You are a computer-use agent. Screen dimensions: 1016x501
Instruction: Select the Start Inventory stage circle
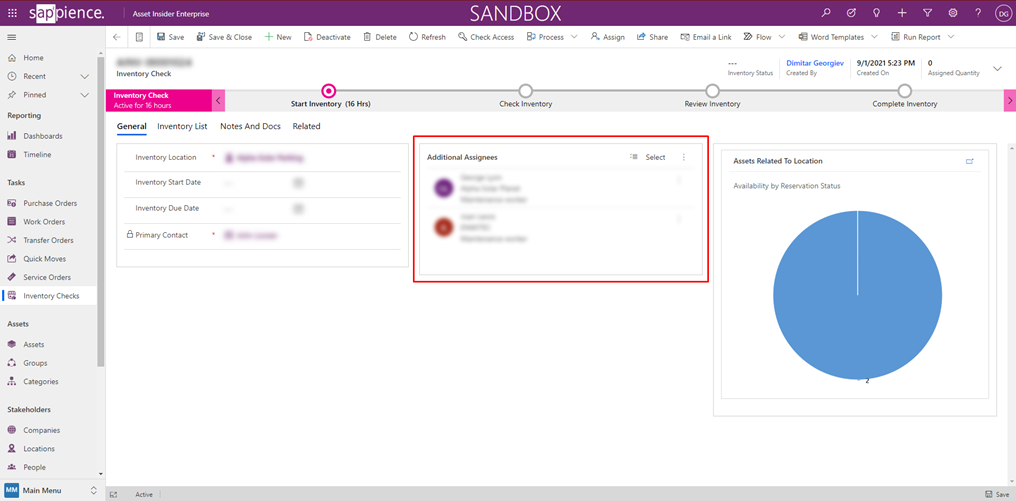[329, 91]
